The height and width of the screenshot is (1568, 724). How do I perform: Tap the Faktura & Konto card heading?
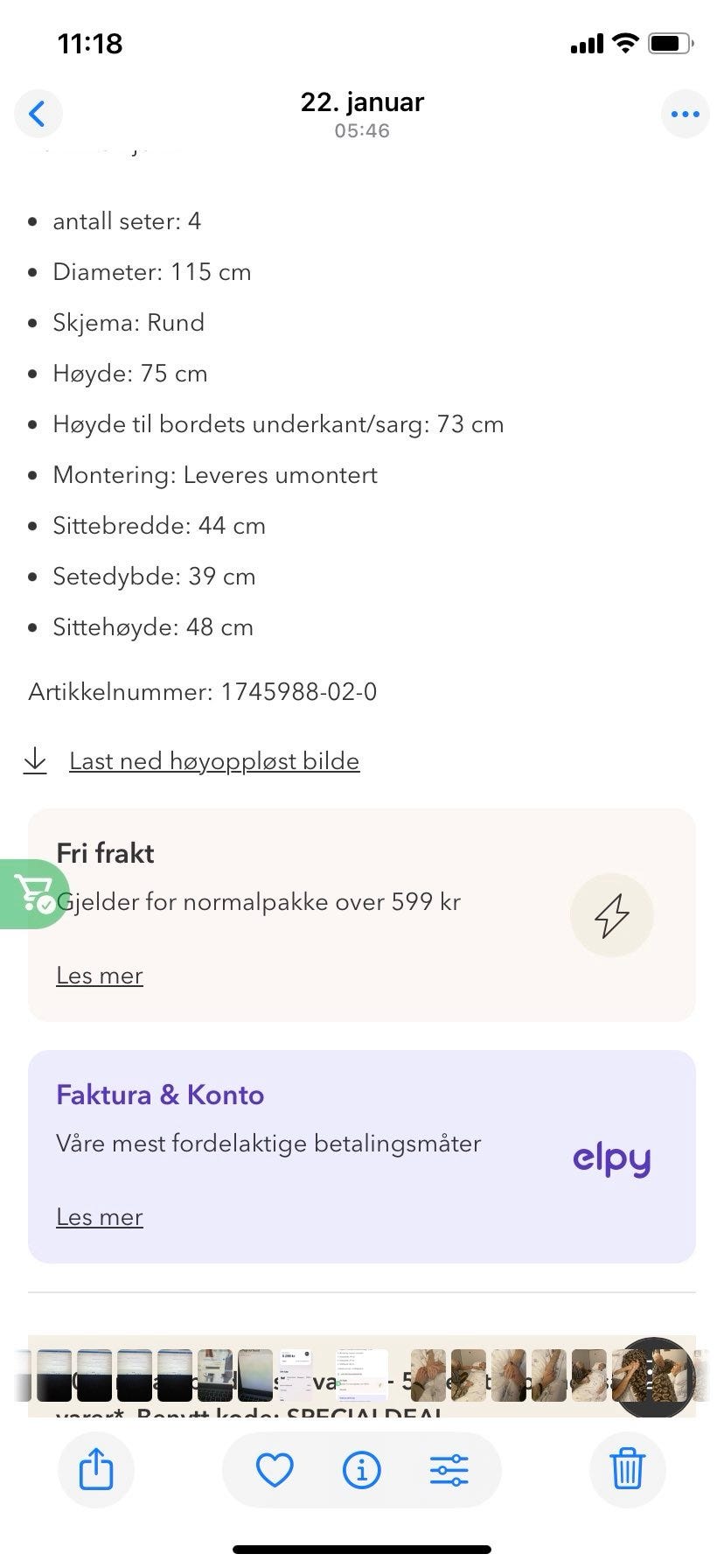pos(160,1095)
